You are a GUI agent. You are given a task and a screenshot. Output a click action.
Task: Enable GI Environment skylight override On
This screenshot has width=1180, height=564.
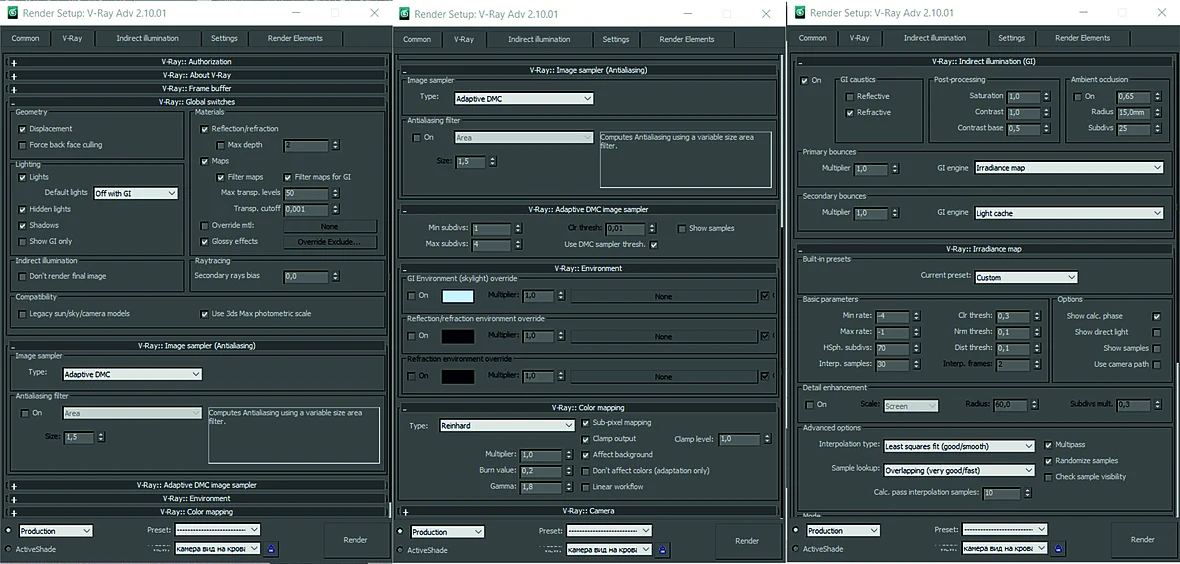tap(412, 296)
